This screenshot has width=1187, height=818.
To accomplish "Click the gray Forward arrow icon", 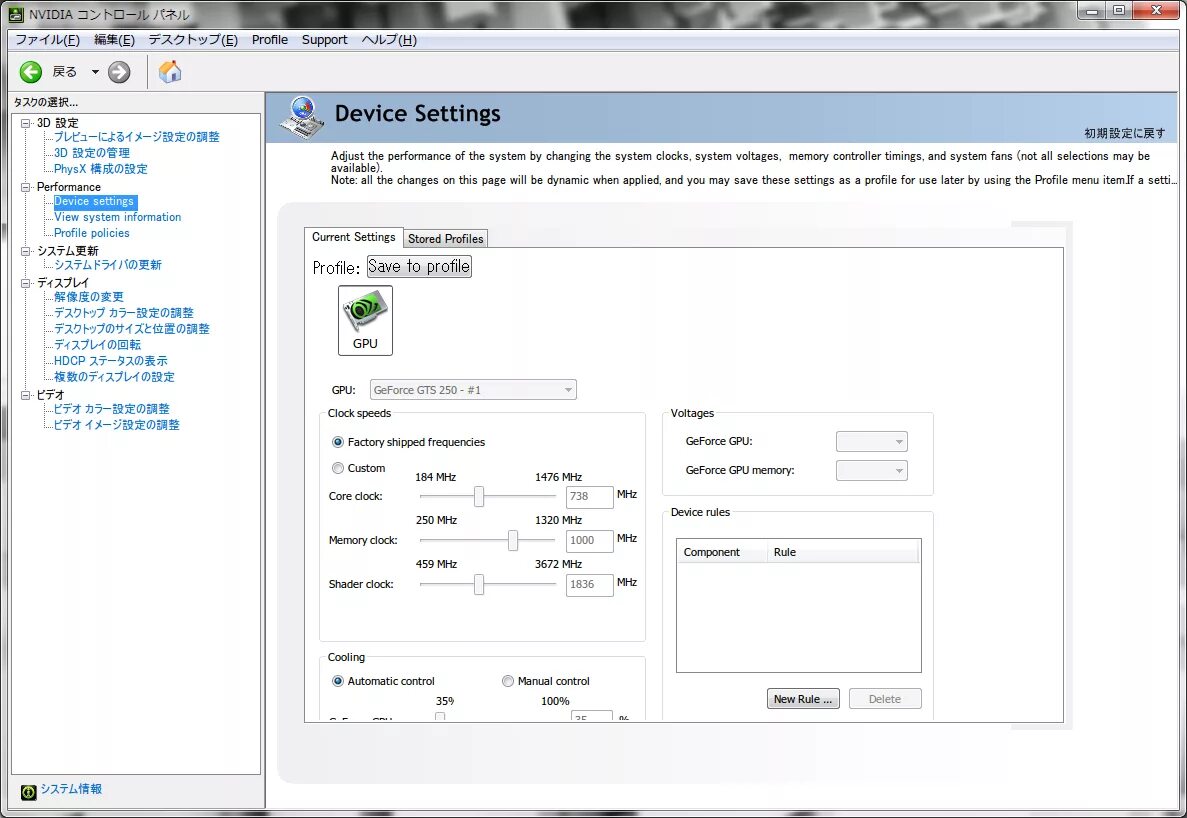I will 119,72.
